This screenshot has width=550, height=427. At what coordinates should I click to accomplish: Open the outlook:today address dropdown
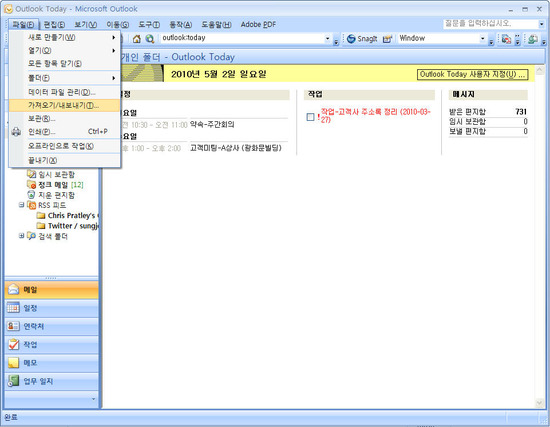click(328, 39)
